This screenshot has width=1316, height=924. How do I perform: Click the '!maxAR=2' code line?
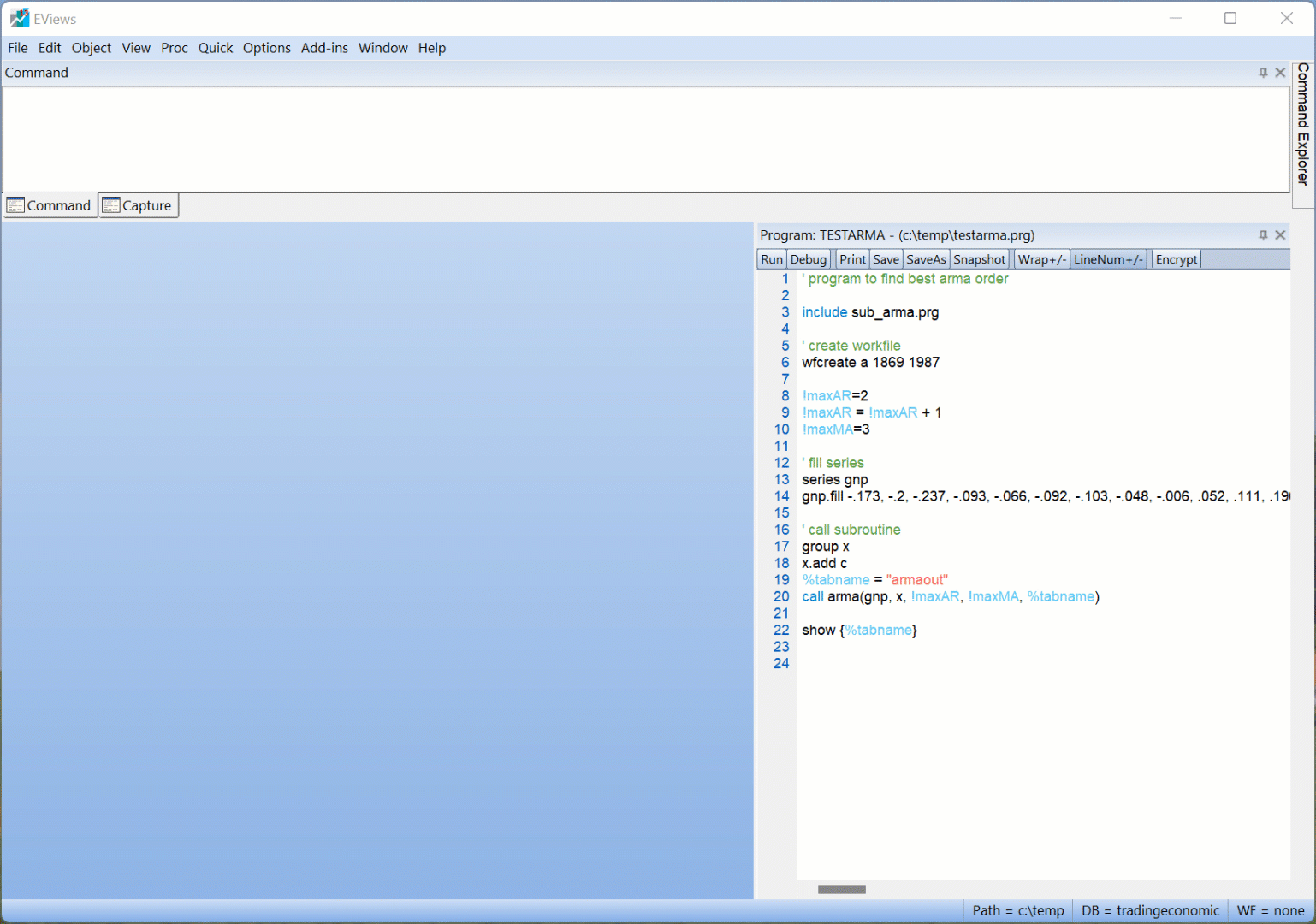point(835,396)
